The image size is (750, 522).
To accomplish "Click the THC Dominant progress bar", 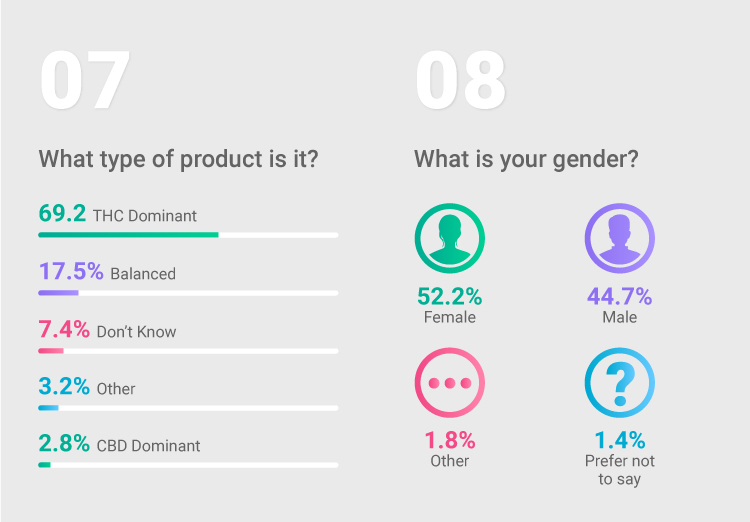I will click(x=188, y=235).
